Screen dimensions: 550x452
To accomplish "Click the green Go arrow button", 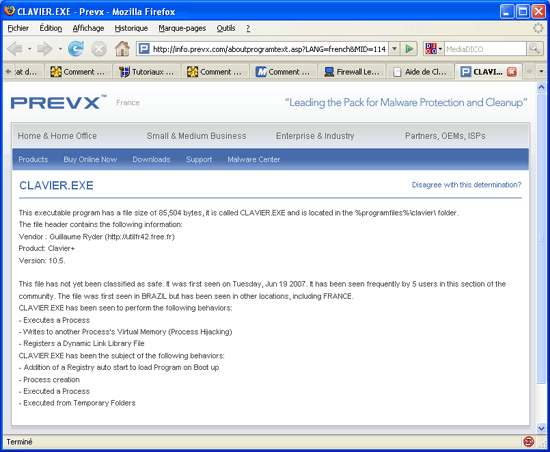I will click(409, 49).
